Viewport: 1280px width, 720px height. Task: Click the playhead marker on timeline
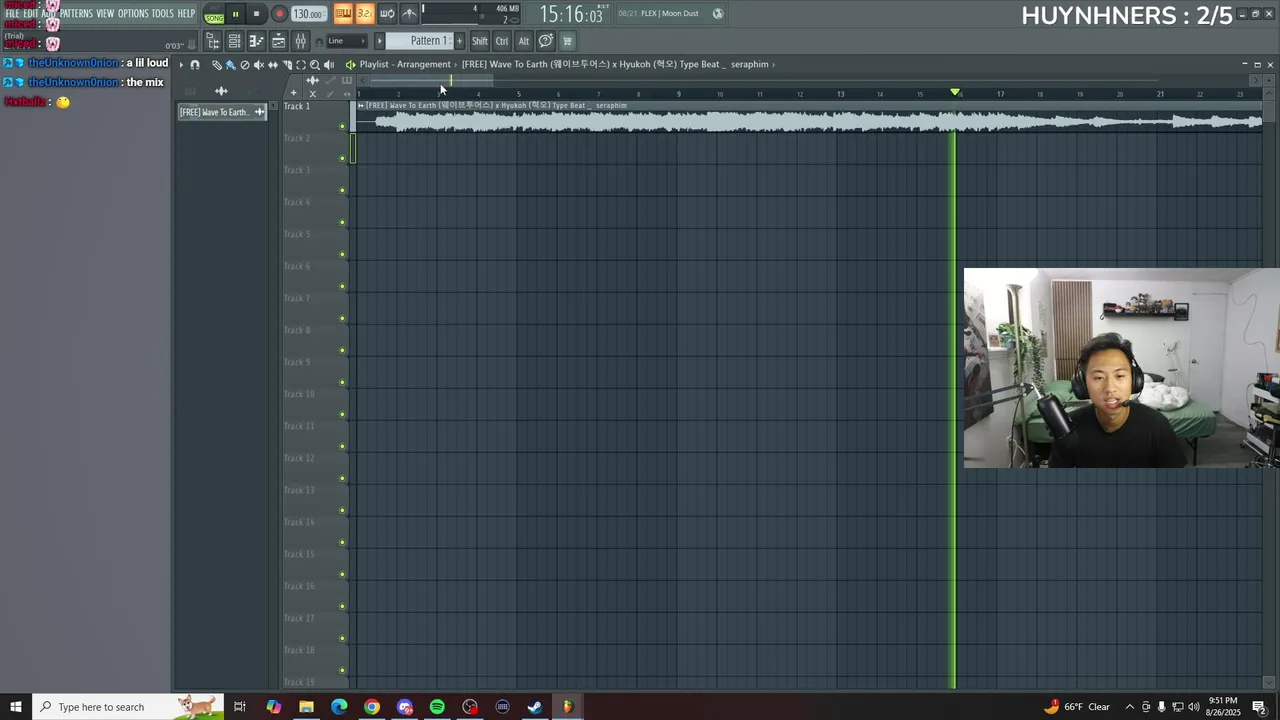(955, 92)
